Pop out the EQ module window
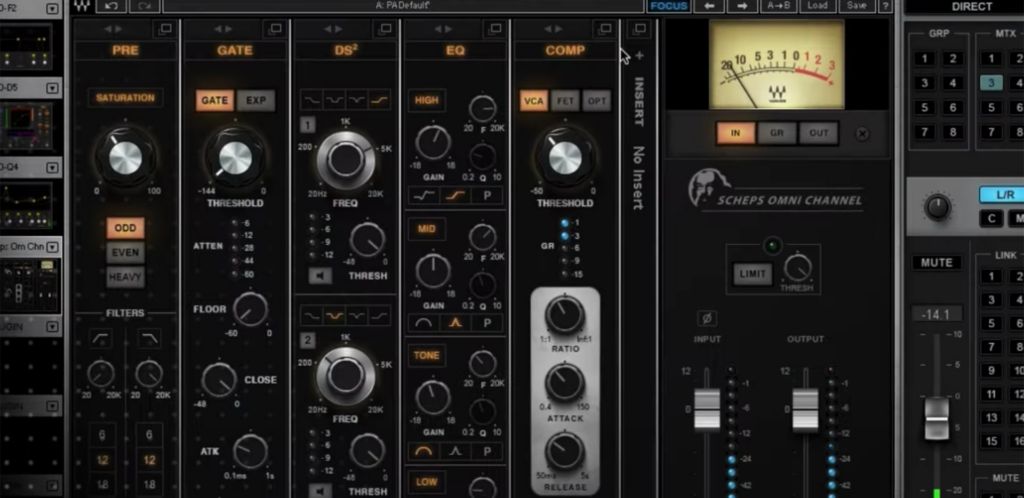This screenshot has height=498, width=1024. click(494, 29)
